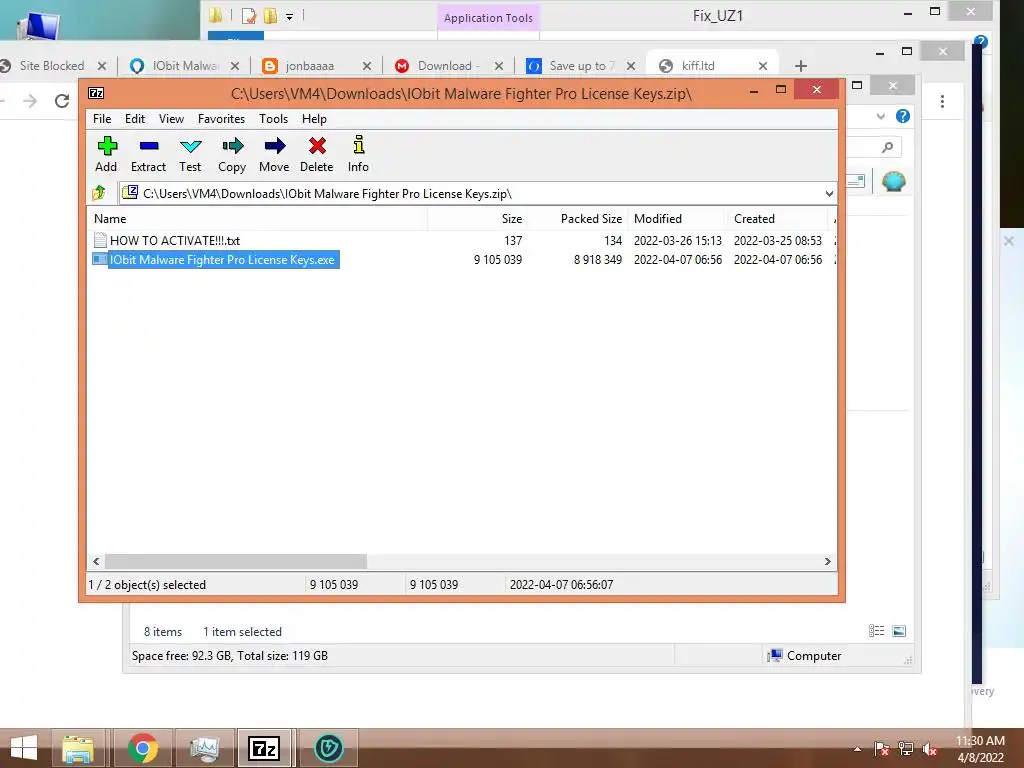Viewport: 1024px width, 768px height.
Task: Click the network tray icon
Action: [x=906, y=749]
